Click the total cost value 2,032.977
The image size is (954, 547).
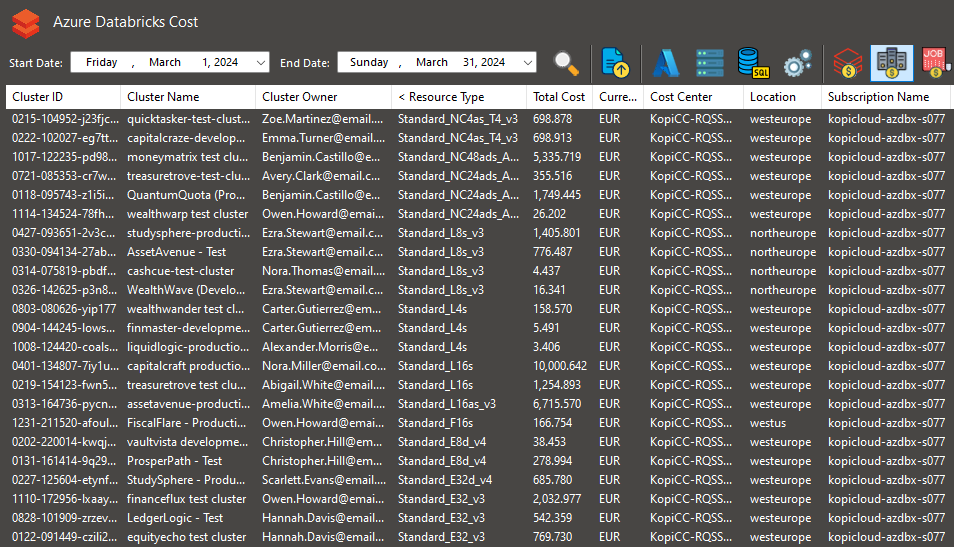pyautogui.click(x=557, y=499)
